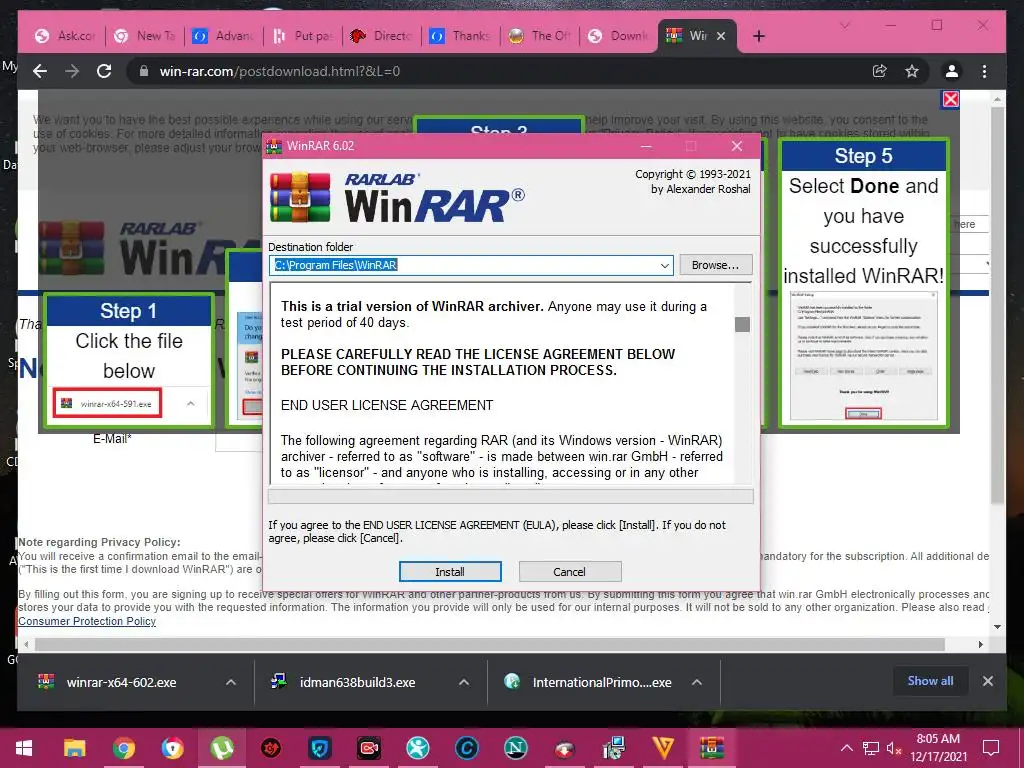This screenshot has width=1024, height=768.
Task: Click Browse... for destination folder
Action: pyautogui.click(x=715, y=264)
